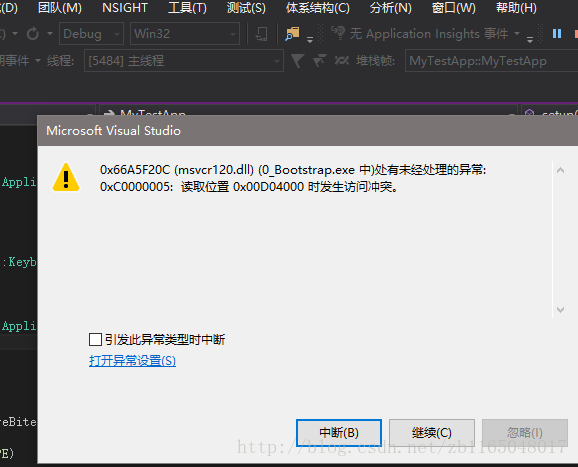578x467 pixels.
Task: Open the 窗口(W) menu
Action: [x=453, y=8]
